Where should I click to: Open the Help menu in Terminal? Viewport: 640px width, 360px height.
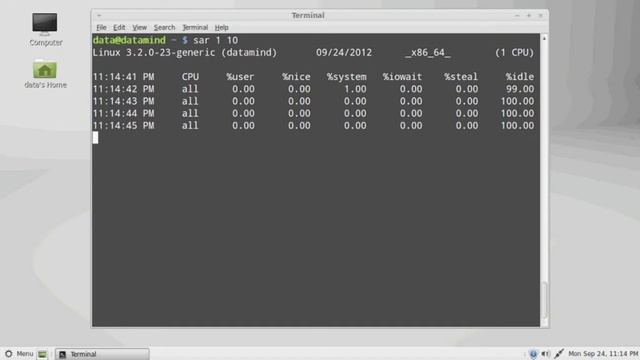221,27
